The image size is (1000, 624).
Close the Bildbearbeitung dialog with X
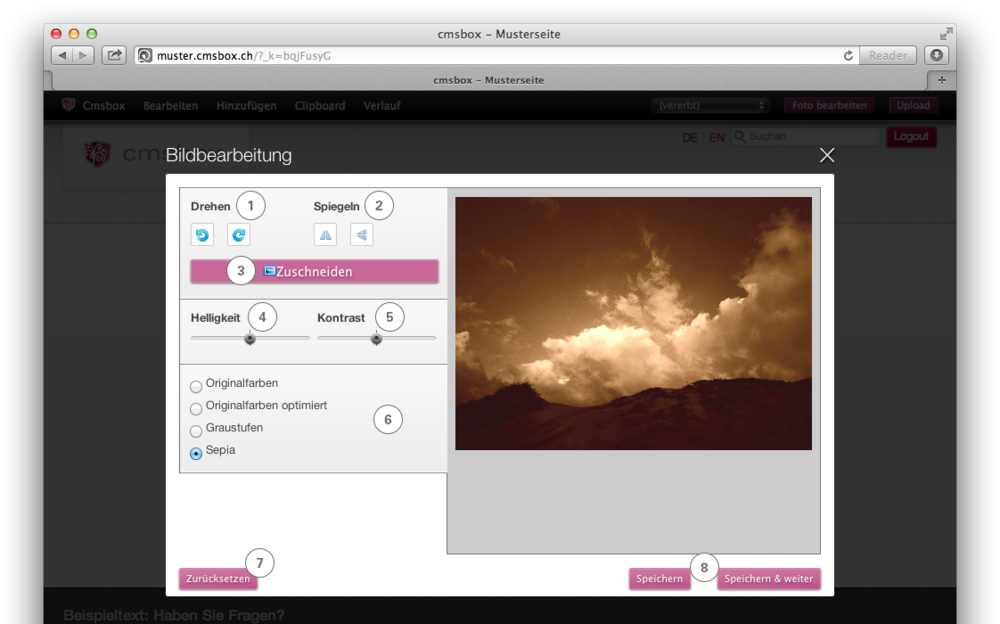(826, 155)
